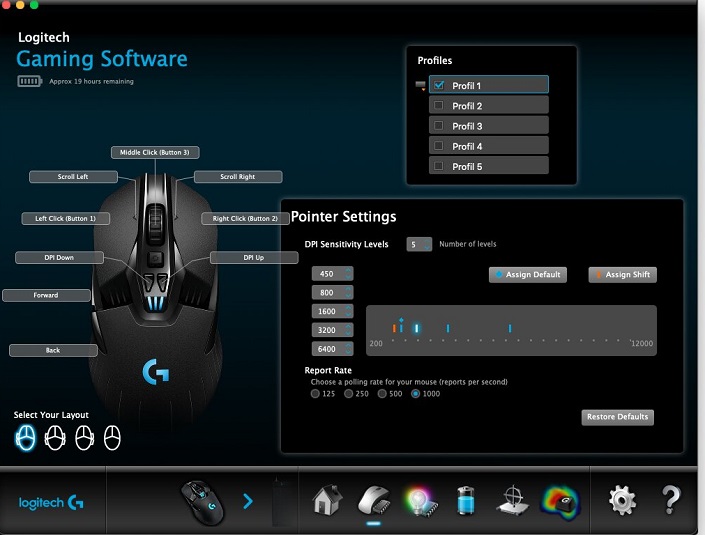The width and height of the screenshot is (705, 535).
Task: Select the Middle Click (Button 3) label
Action: pyautogui.click(x=155, y=152)
